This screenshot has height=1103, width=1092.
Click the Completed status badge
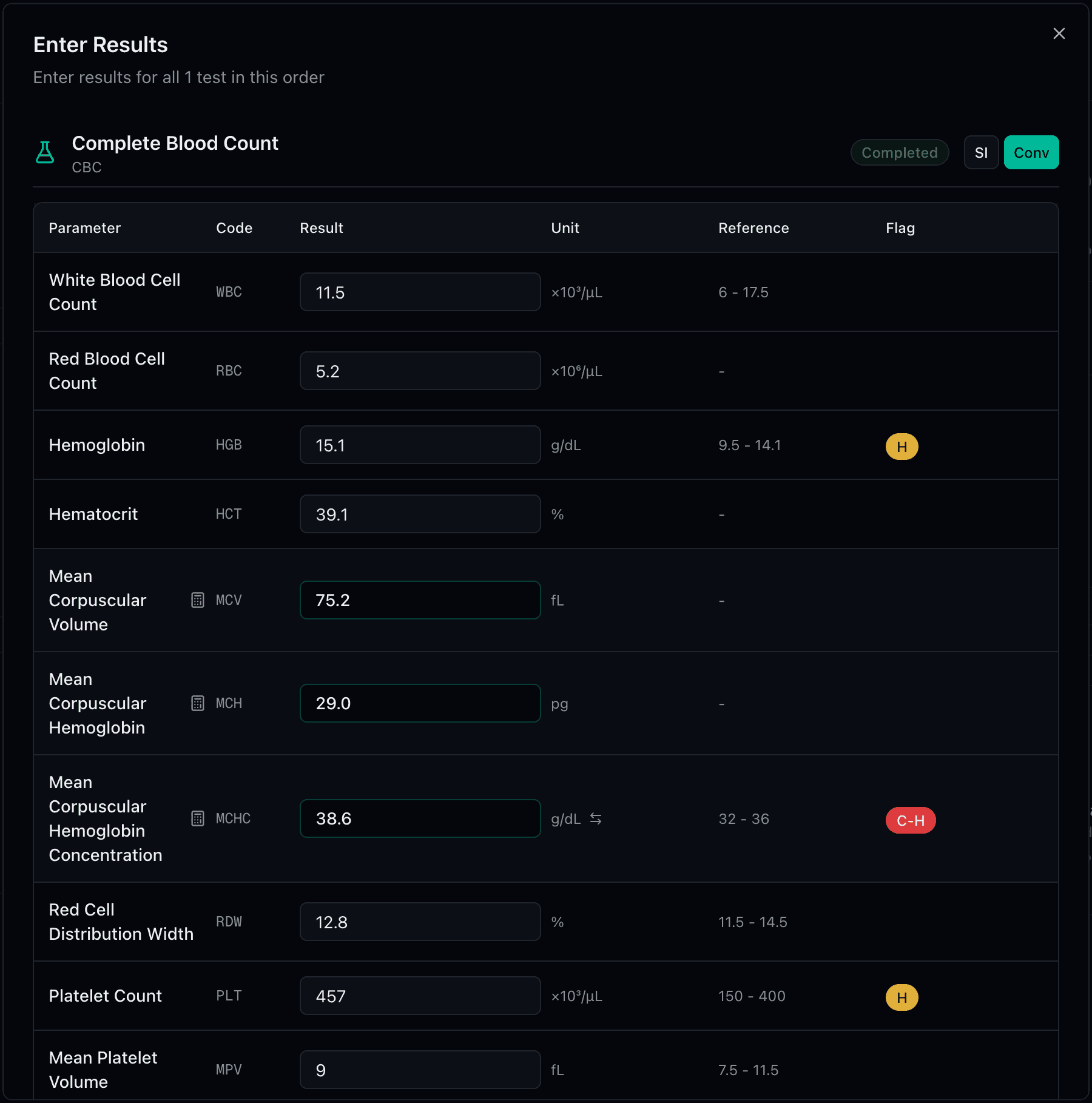[x=900, y=152]
